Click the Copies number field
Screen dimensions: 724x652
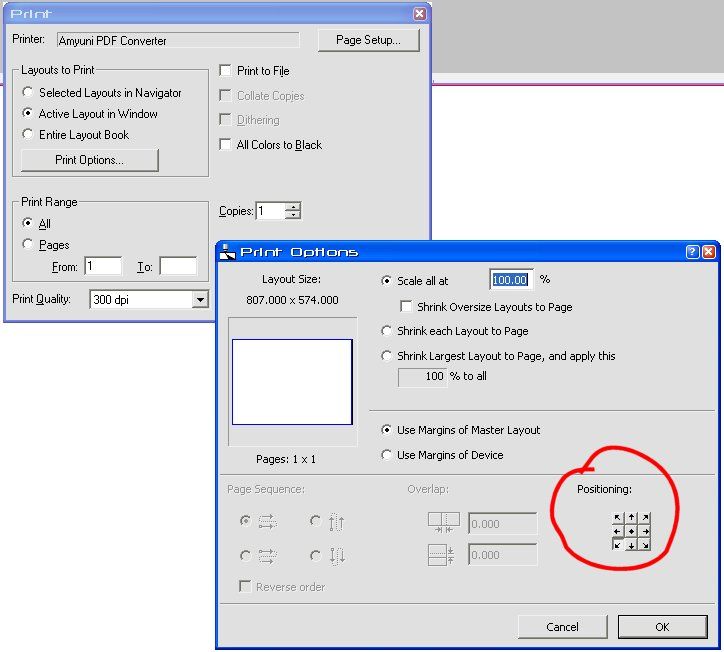271,211
